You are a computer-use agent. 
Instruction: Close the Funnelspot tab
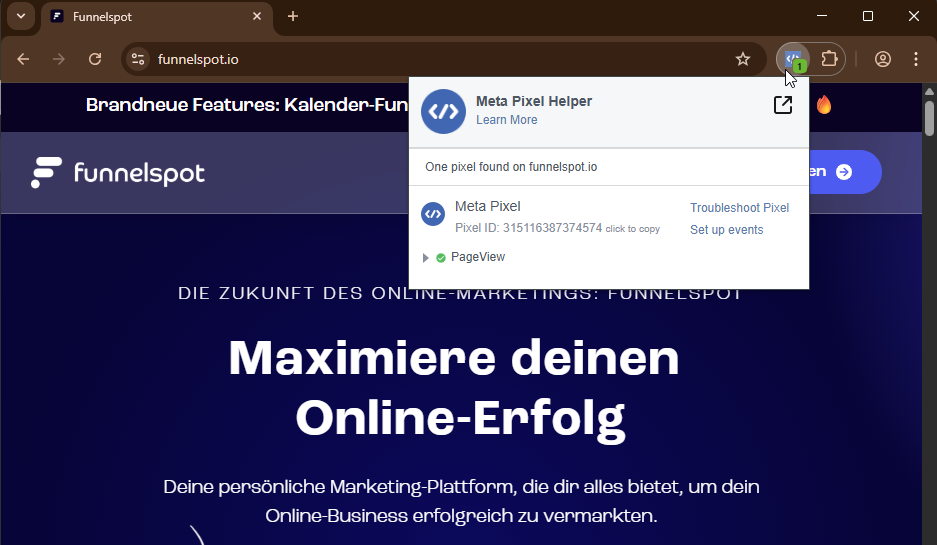pyautogui.click(x=257, y=16)
